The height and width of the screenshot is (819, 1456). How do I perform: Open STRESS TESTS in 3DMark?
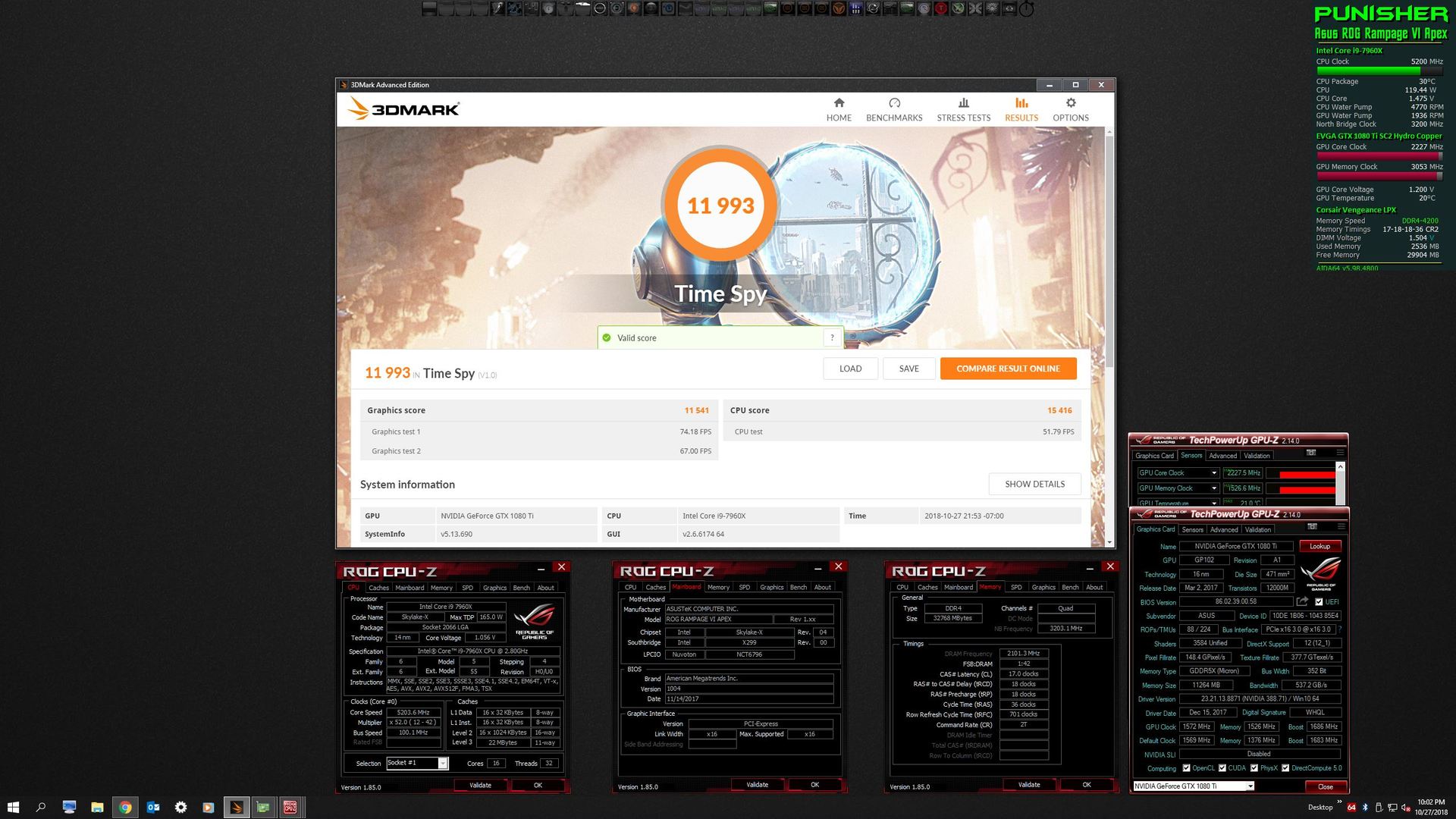tap(963, 109)
